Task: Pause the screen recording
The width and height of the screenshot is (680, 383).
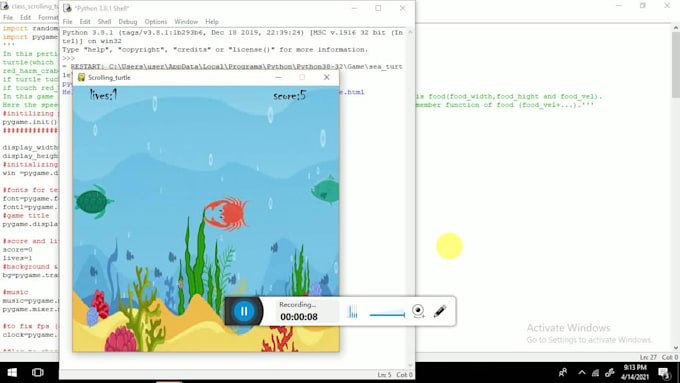Action: click(x=244, y=311)
